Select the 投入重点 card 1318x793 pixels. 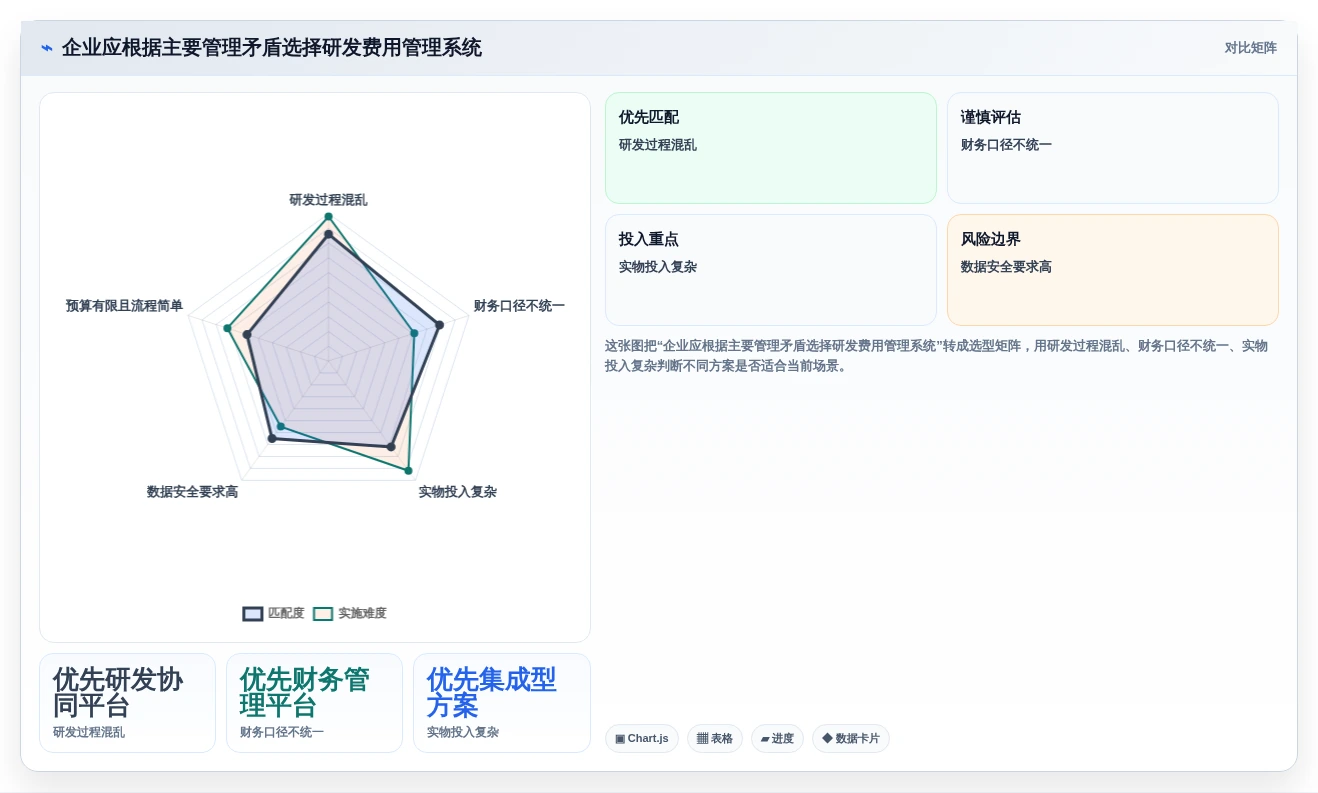coord(771,270)
